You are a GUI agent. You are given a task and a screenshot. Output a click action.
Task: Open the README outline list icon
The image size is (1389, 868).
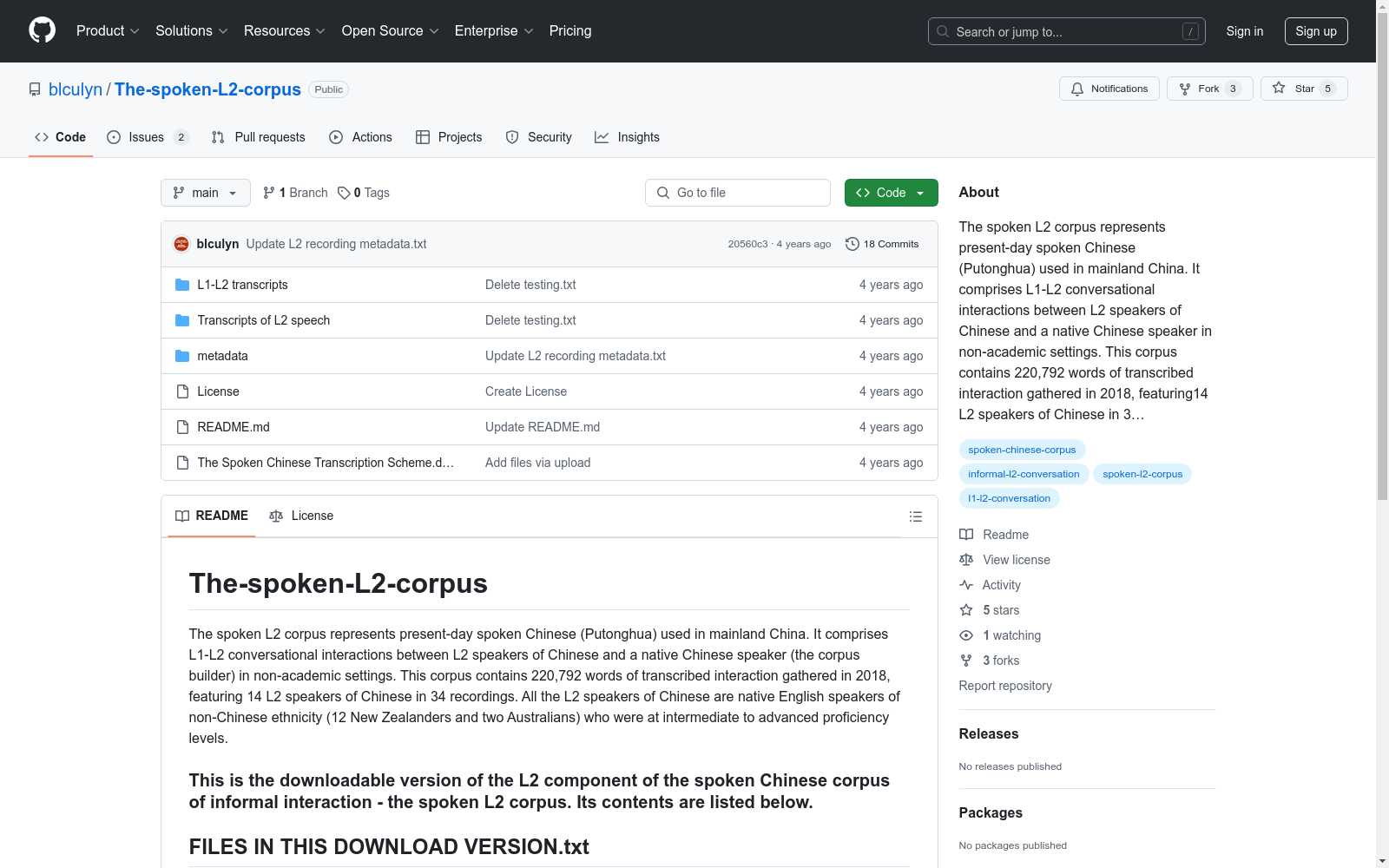[915, 516]
